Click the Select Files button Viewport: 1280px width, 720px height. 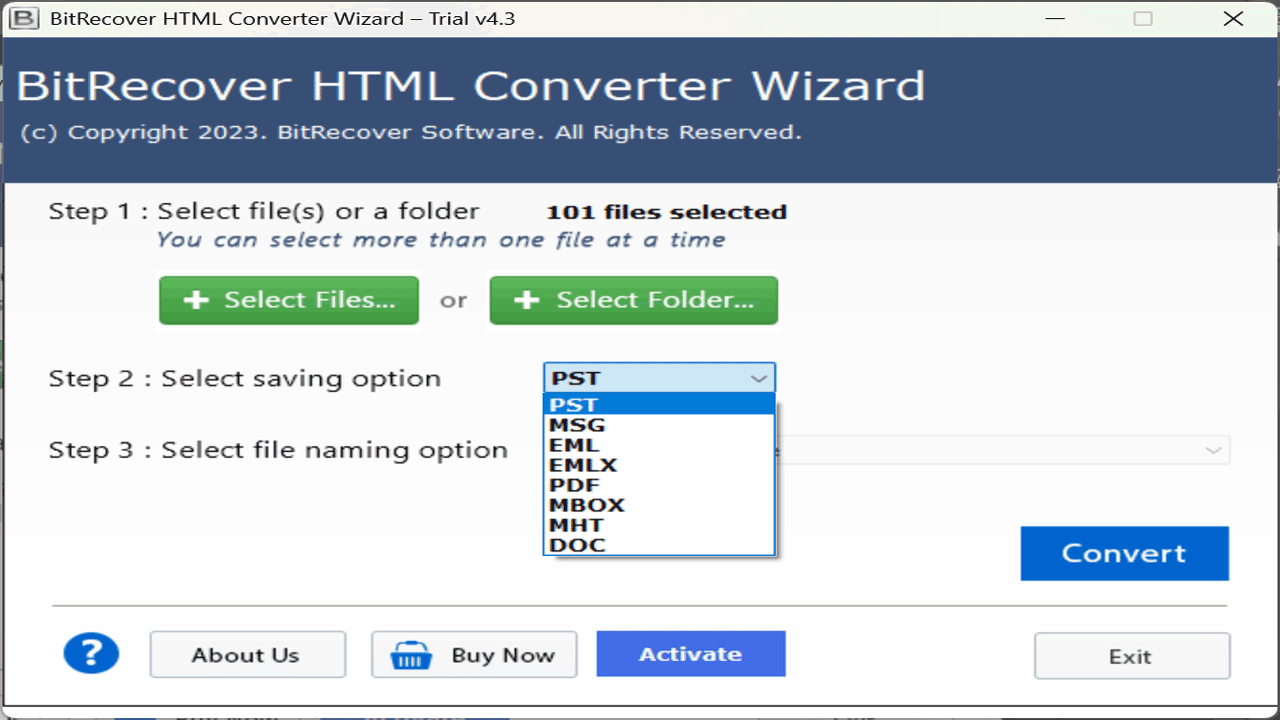[x=289, y=300]
